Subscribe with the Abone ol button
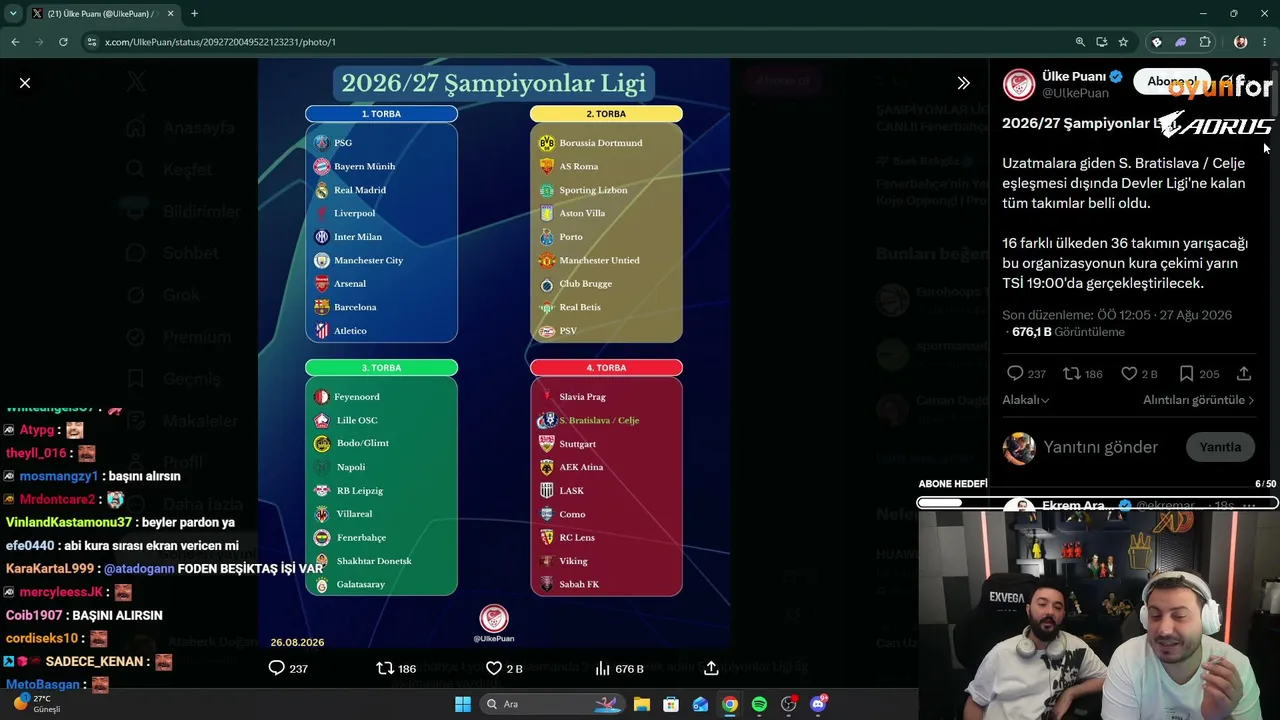 click(1172, 82)
